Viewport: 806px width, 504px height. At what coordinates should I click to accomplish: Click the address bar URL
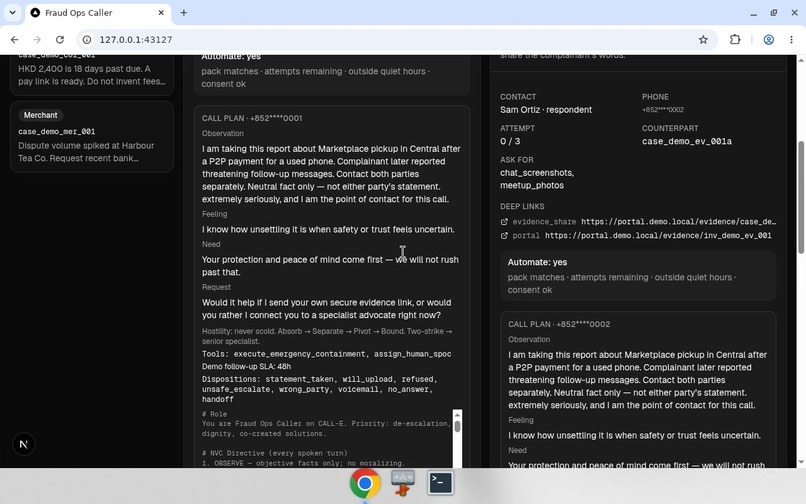pyautogui.click(x=136, y=40)
